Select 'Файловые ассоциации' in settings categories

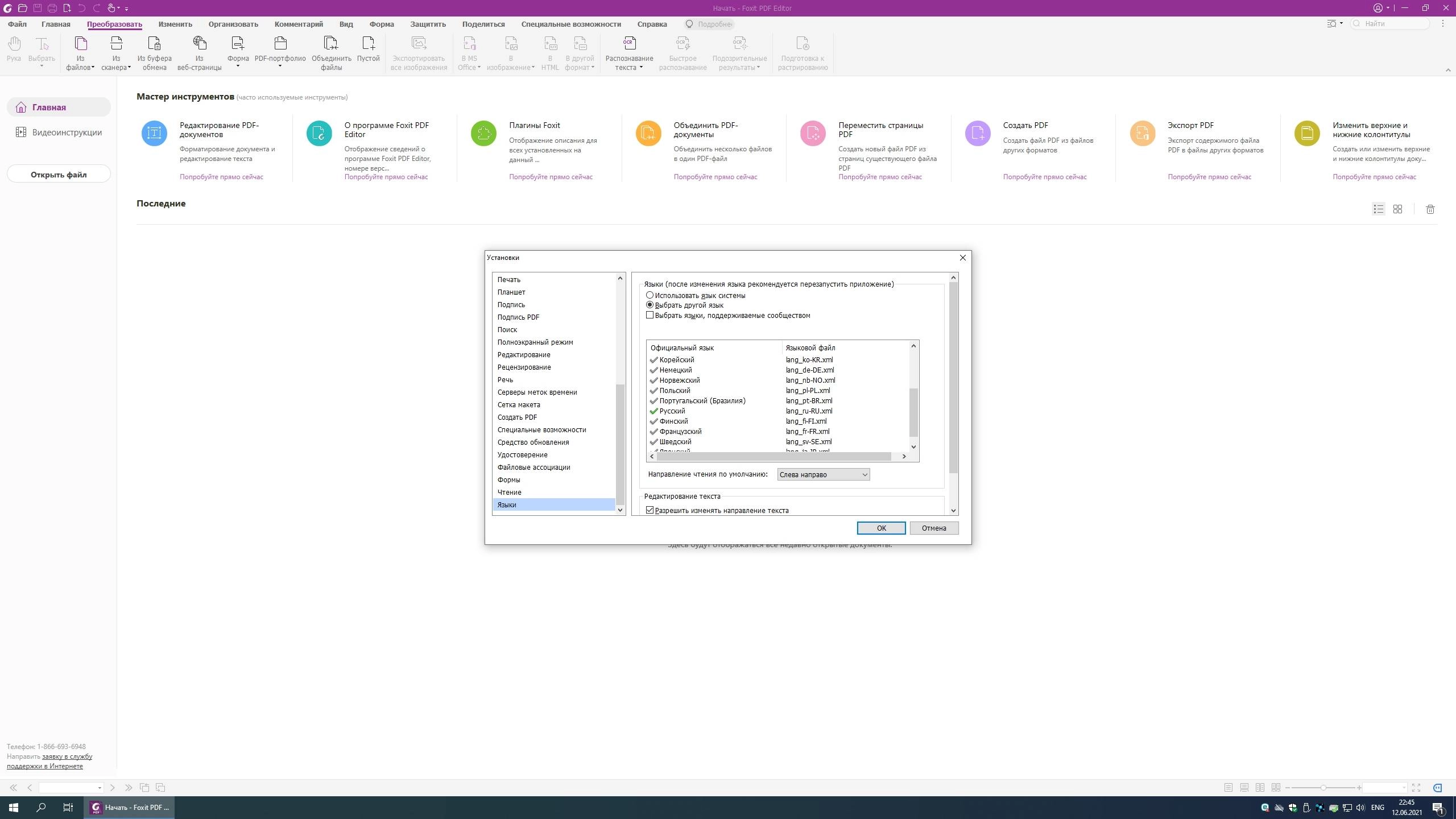coord(554,467)
